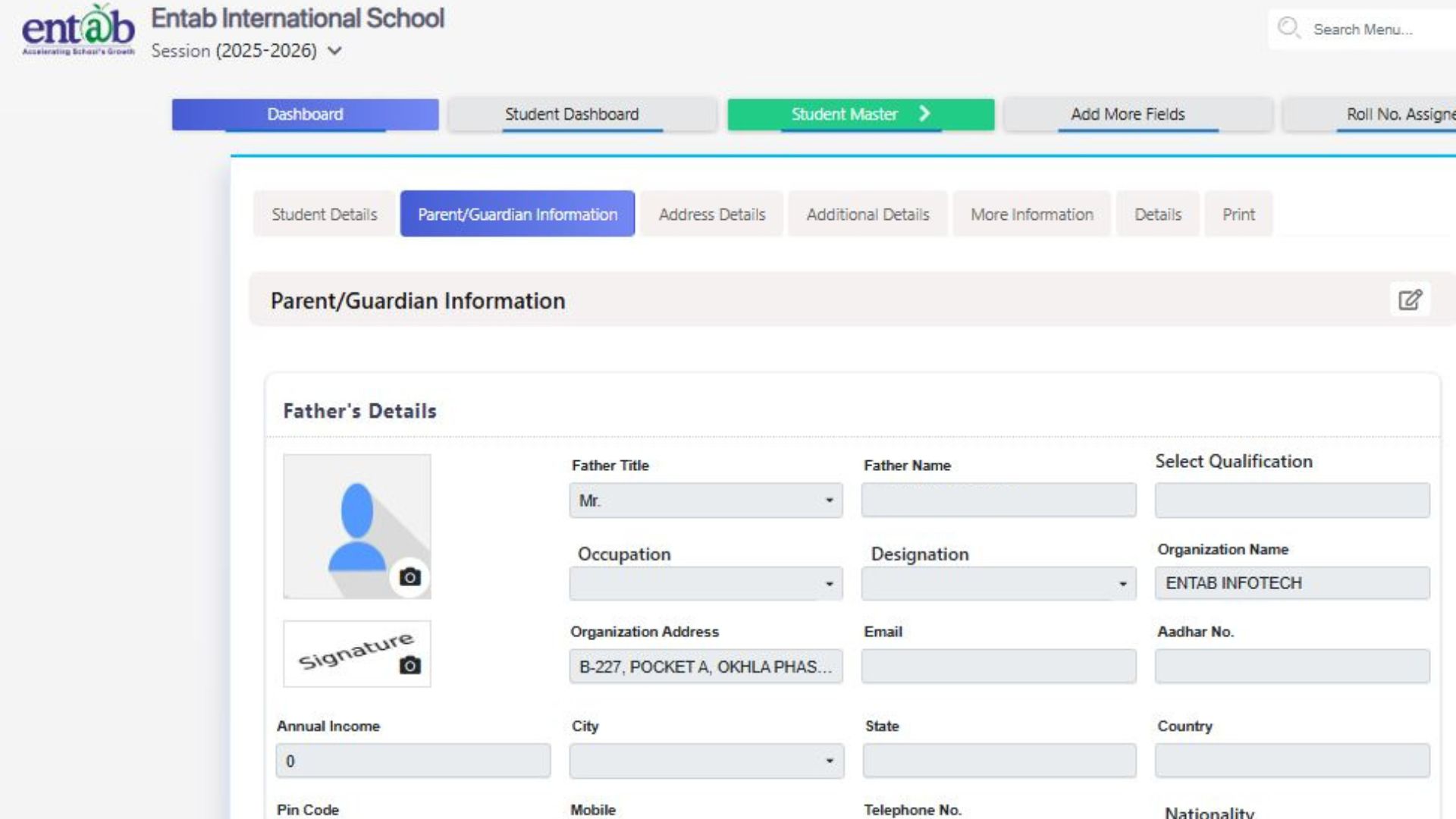This screenshot has width=1456, height=819.
Task: Click the Student Master arrow icon
Action: click(924, 114)
